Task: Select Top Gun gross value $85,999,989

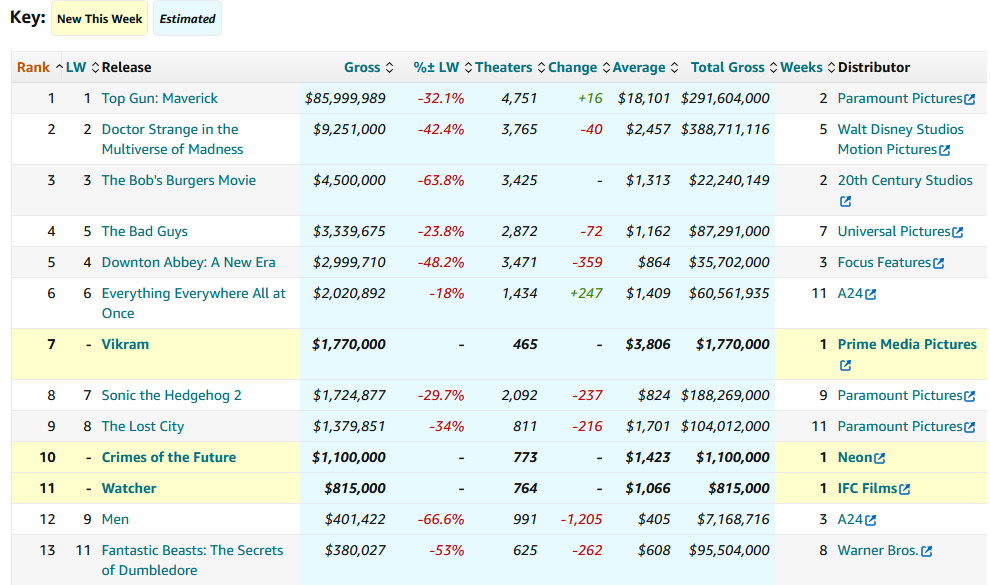Action: pos(345,98)
